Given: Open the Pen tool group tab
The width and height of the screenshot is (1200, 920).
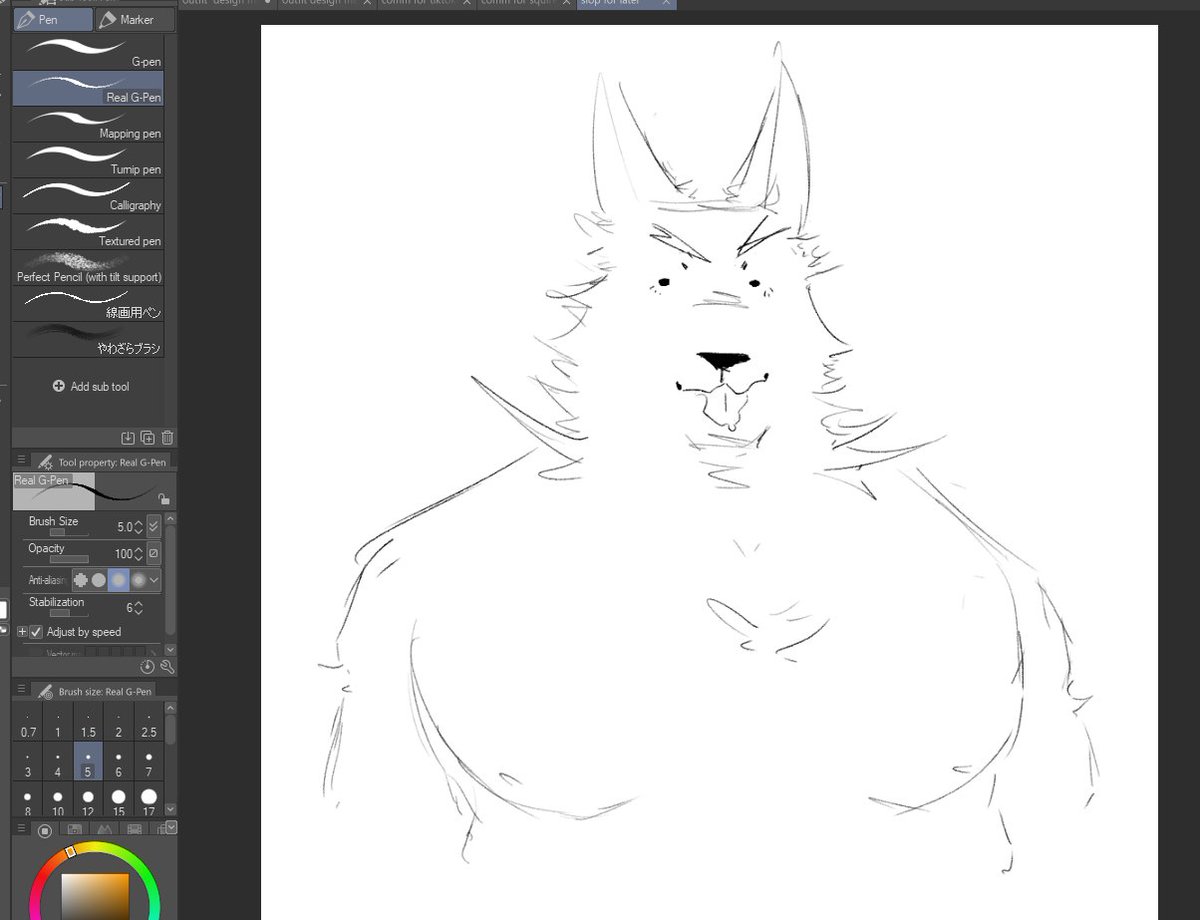Looking at the screenshot, I should [x=53, y=19].
